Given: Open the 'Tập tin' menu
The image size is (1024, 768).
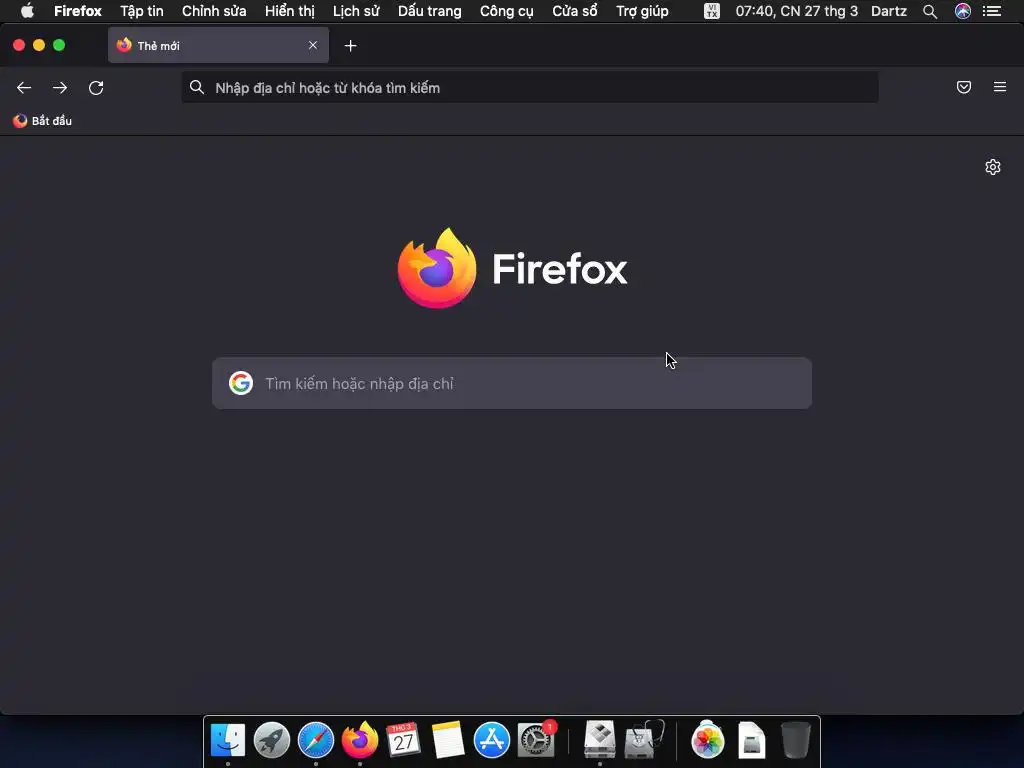Looking at the screenshot, I should [x=142, y=11].
